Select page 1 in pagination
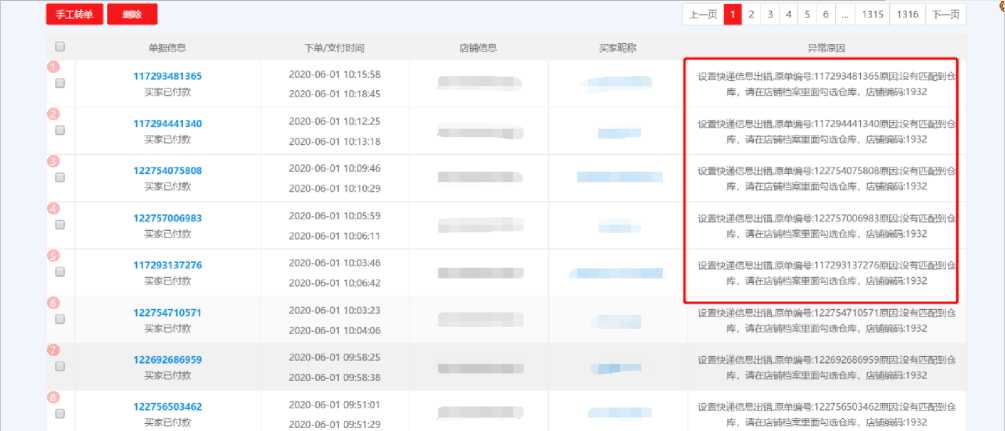The width and height of the screenshot is (1005, 431). [x=733, y=14]
